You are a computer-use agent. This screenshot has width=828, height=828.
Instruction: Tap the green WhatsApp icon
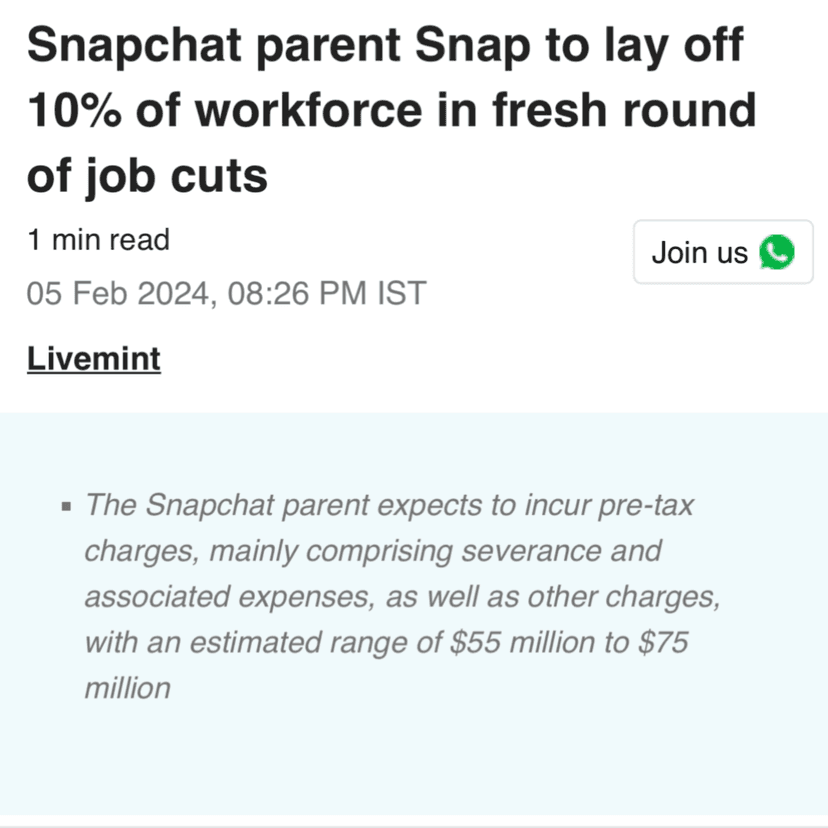(777, 252)
